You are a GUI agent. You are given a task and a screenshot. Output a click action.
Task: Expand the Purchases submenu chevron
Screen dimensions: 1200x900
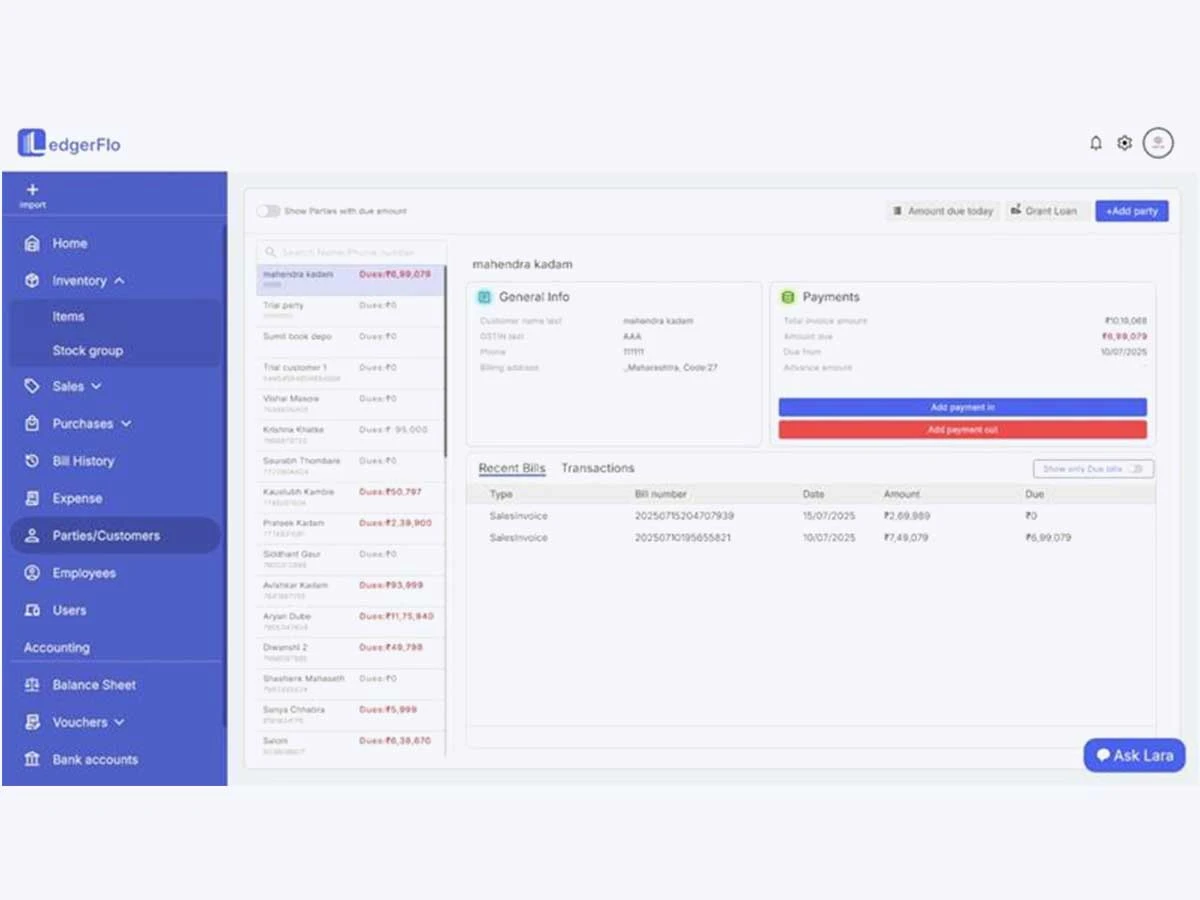click(126, 424)
